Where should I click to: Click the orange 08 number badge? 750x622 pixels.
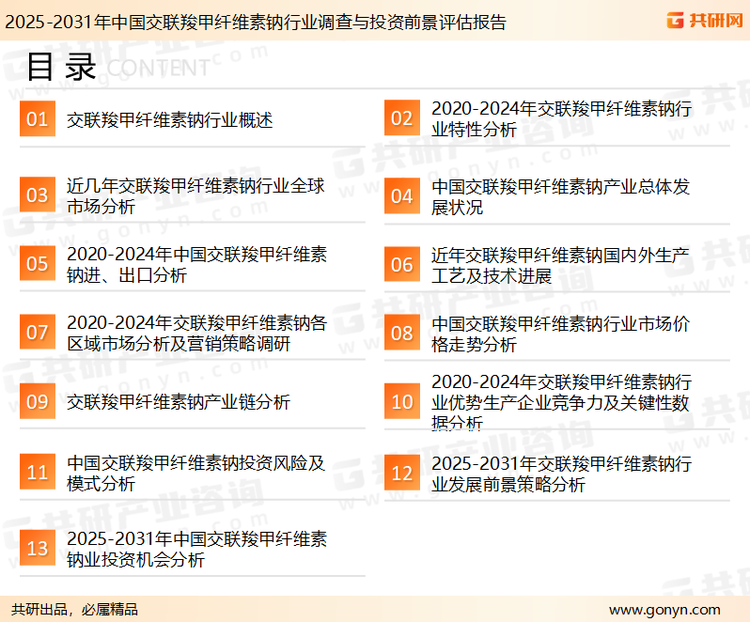click(402, 333)
